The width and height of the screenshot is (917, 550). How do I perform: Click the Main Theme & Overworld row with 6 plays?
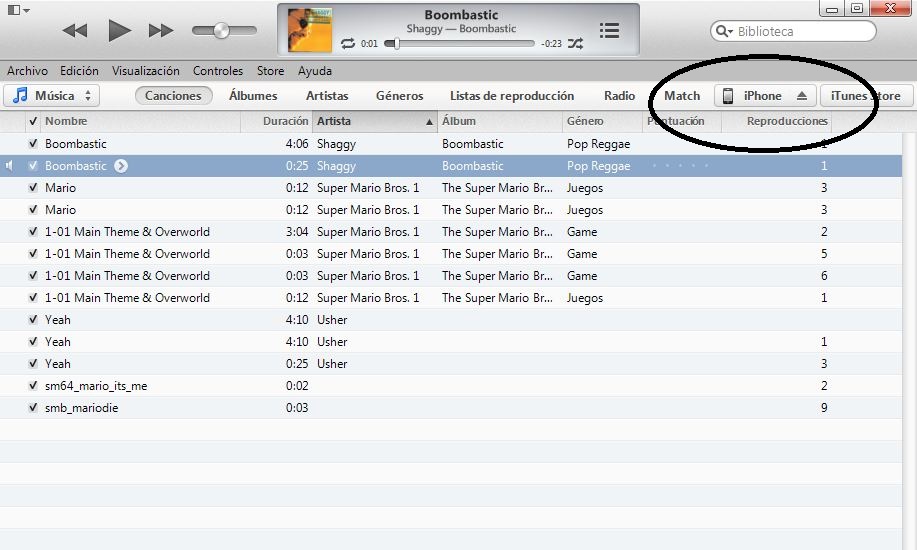tap(450, 276)
